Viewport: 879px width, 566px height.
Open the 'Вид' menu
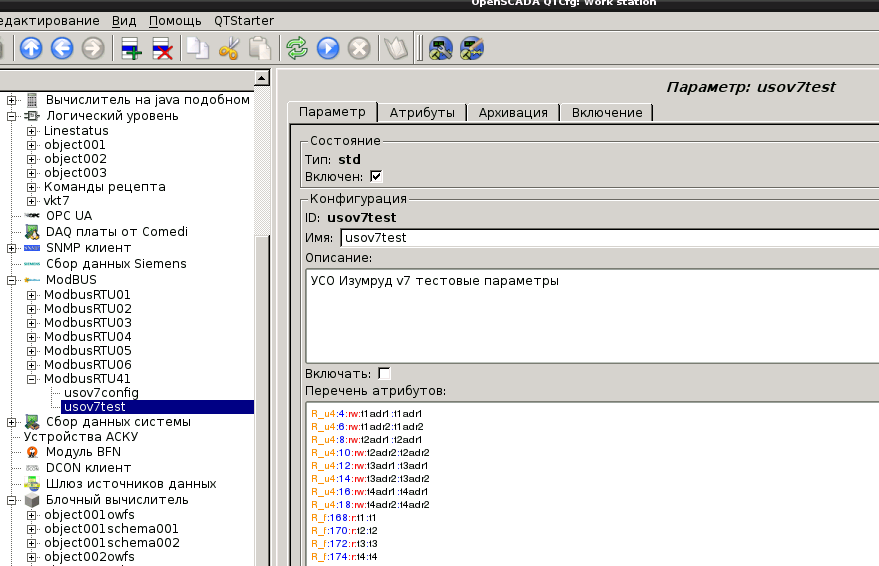[x=124, y=21]
